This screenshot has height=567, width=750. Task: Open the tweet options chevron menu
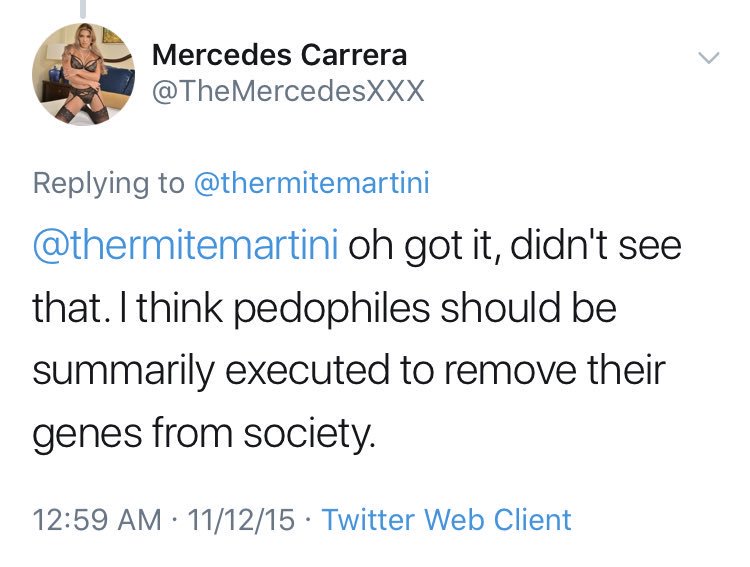tap(708, 58)
